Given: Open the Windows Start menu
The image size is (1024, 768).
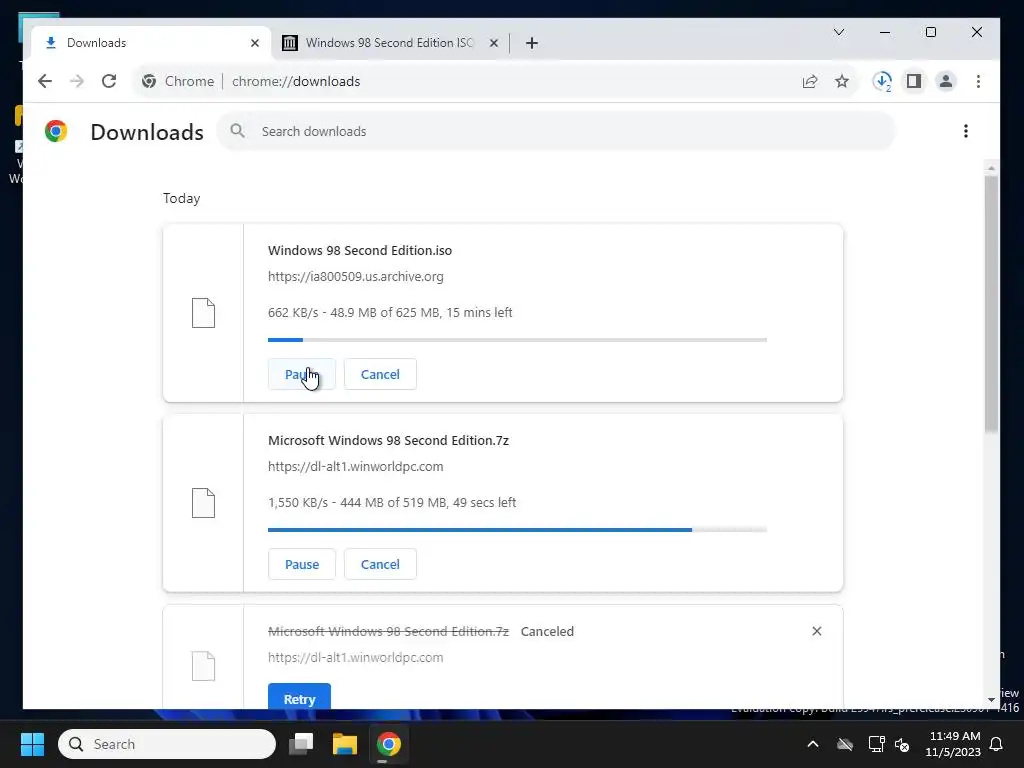Looking at the screenshot, I should [x=32, y=744].
